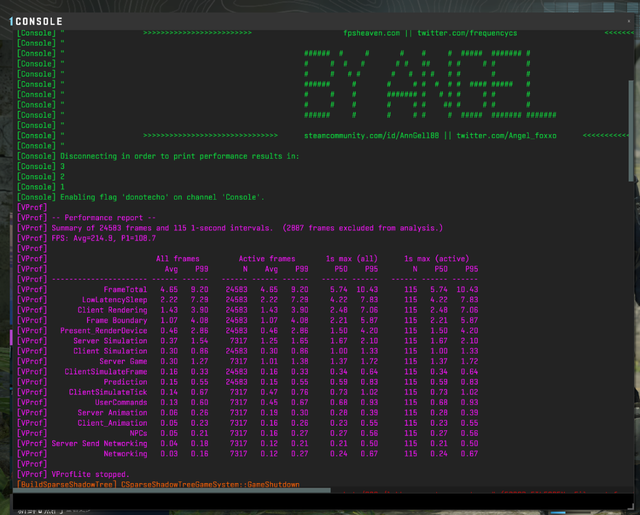Click the steamcommunity.com/id/AnnGell88 text
The width and height of the screenshot is (640, 515).
(371, 135)
